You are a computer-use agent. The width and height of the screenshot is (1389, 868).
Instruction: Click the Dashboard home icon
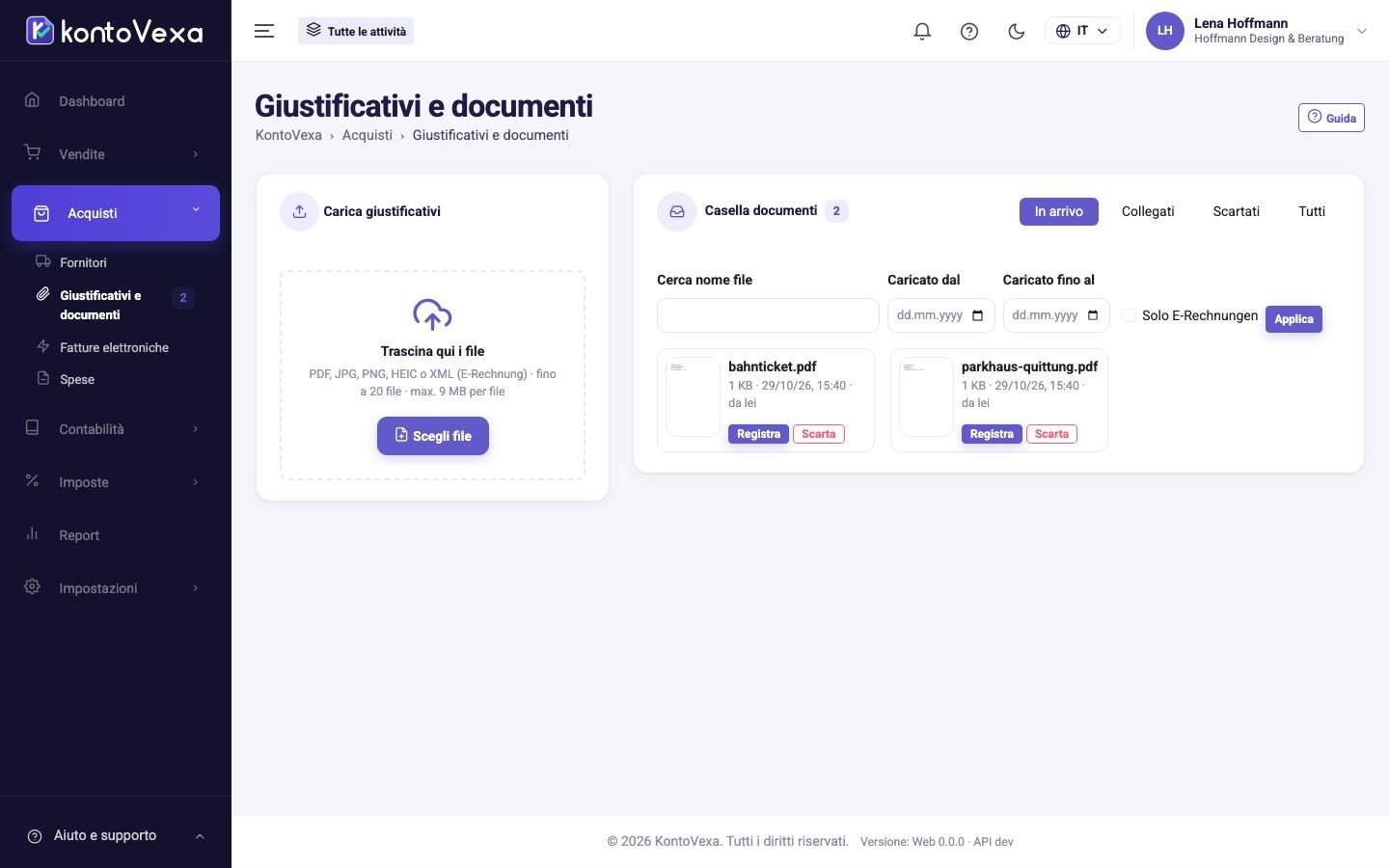coord(32,99)
